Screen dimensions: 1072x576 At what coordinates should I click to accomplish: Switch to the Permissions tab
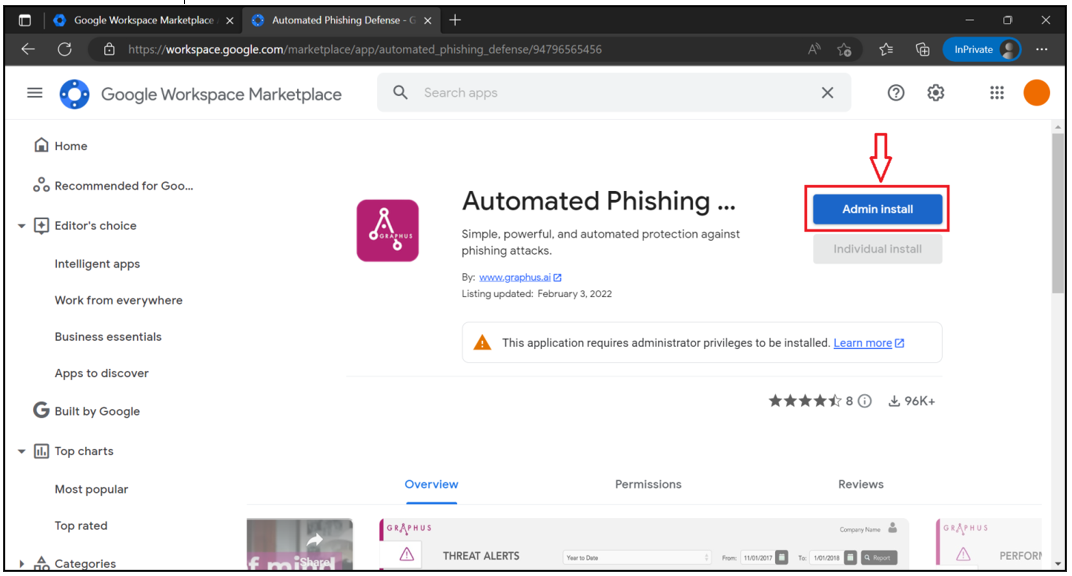(x=648, y=484)
